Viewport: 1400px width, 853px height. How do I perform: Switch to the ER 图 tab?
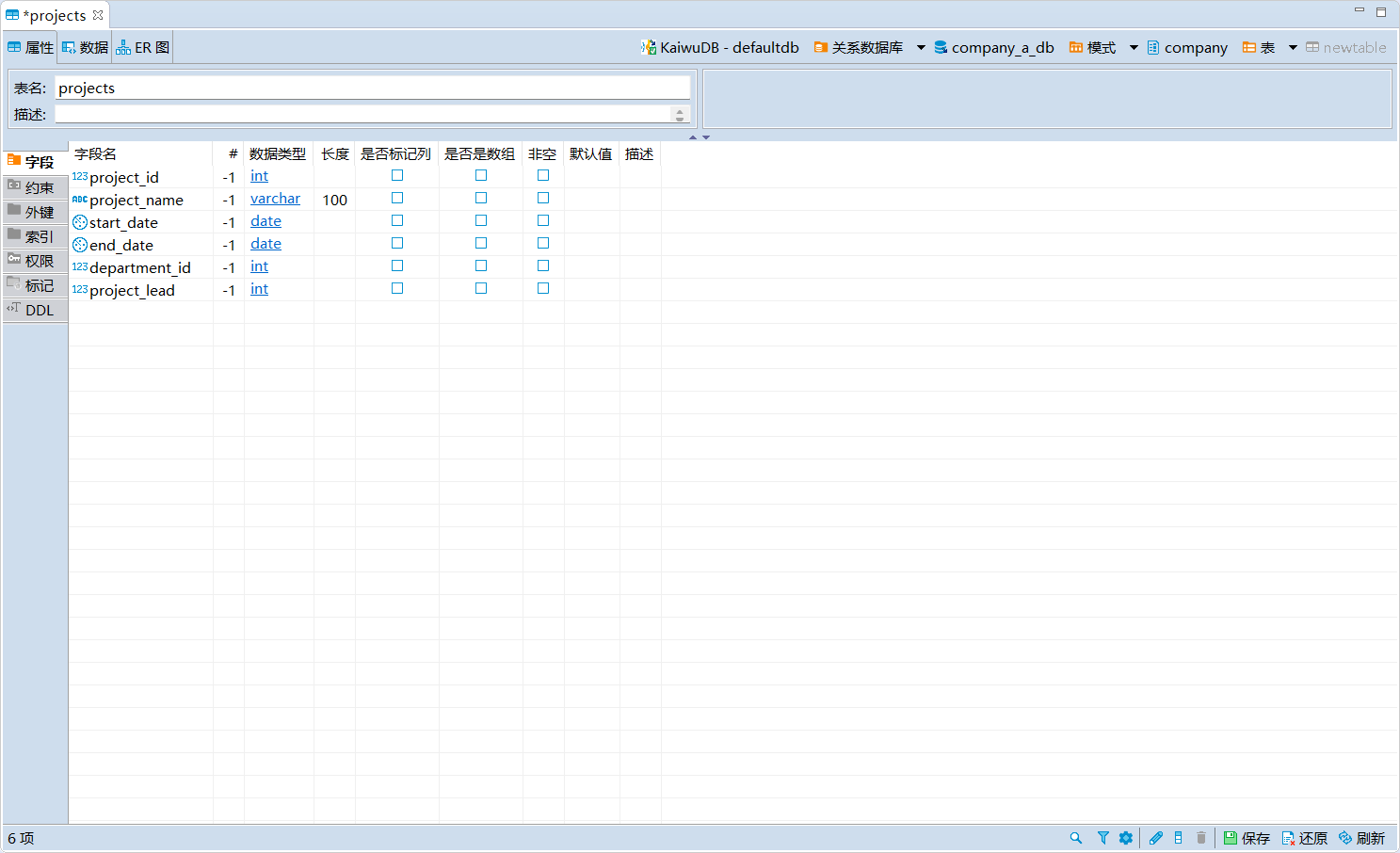(143, 48)
